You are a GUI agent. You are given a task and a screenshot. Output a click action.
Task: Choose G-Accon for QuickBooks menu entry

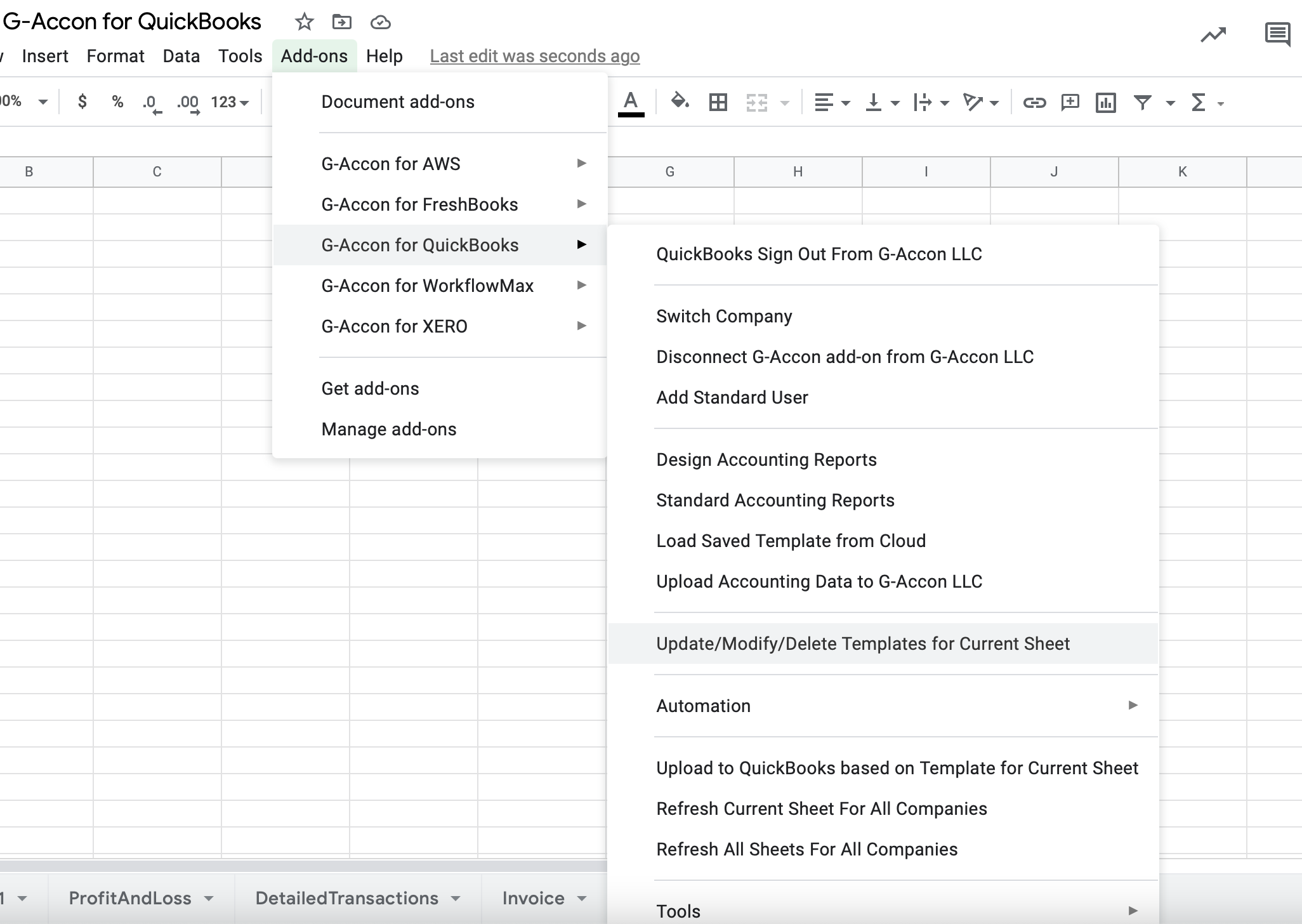point(440,245)
